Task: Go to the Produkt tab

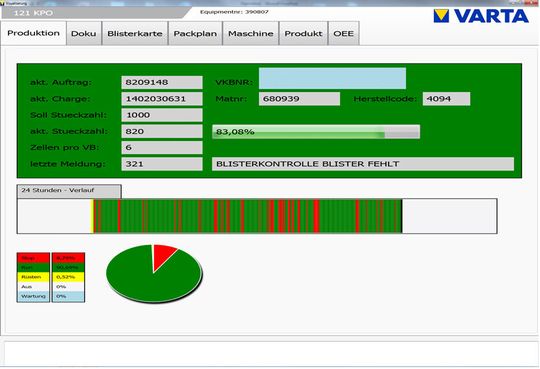Action: pyautogui.click(x=303, y=33)
